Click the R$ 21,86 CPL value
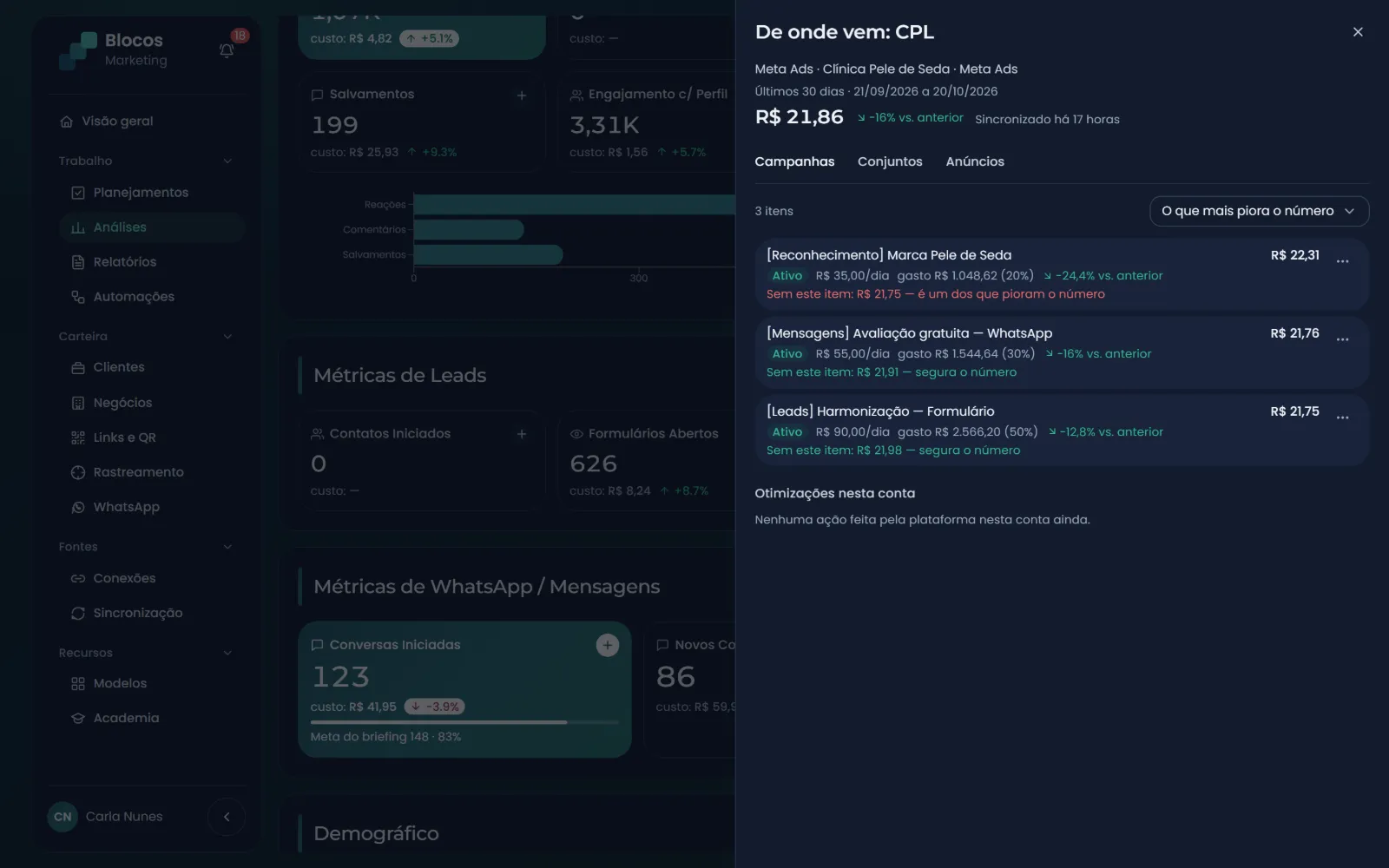Viewport: 1389px width, 868px height. [799, 117]
